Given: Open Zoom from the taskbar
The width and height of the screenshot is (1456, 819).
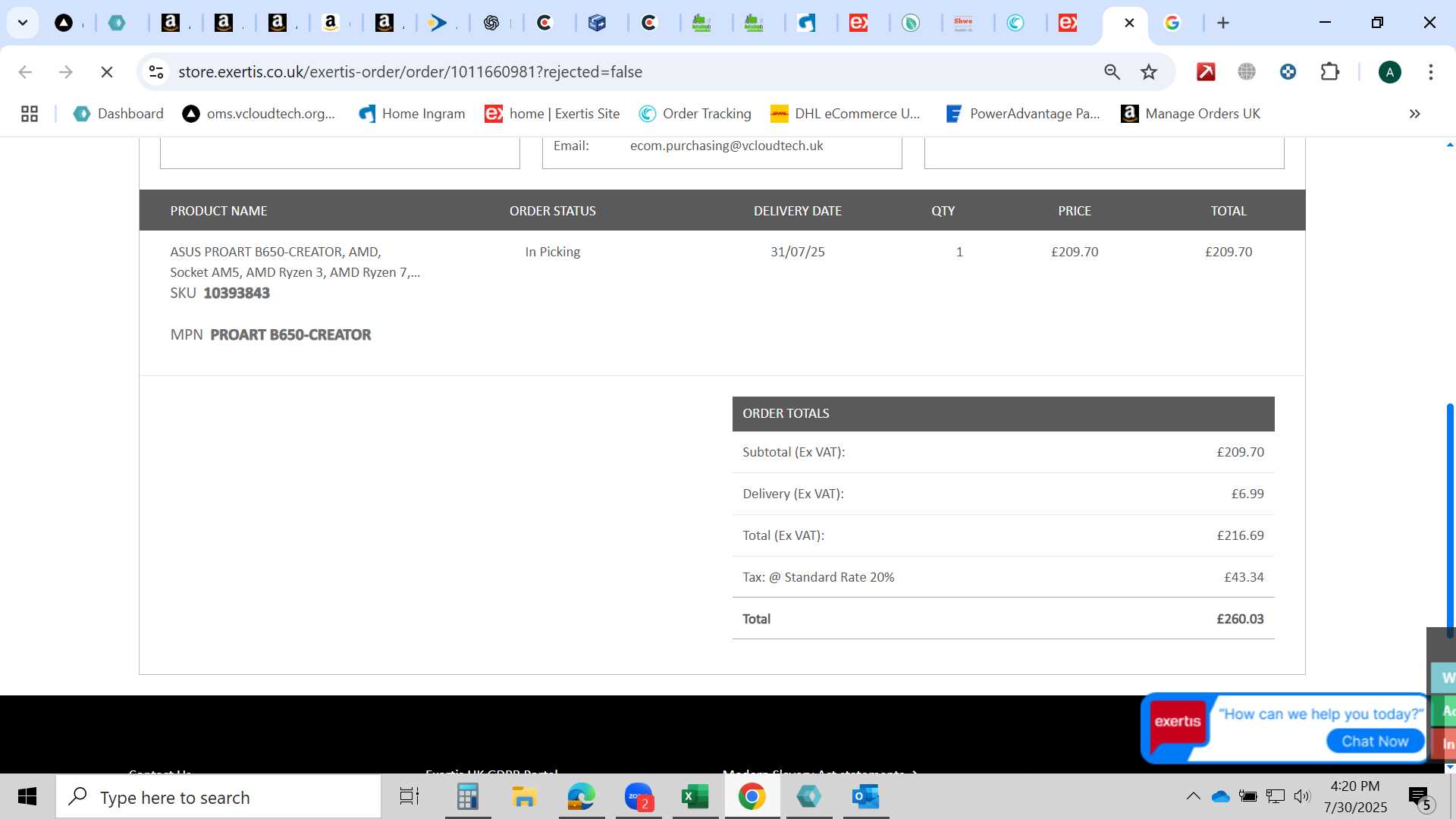Looking at the screenshot, I should coord(639,796).
